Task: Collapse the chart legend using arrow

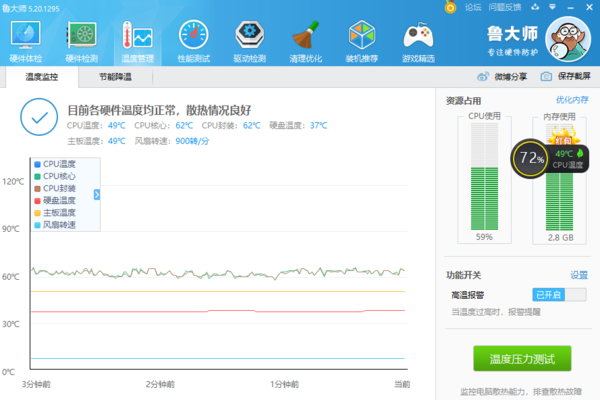Action: pos(98,194)
